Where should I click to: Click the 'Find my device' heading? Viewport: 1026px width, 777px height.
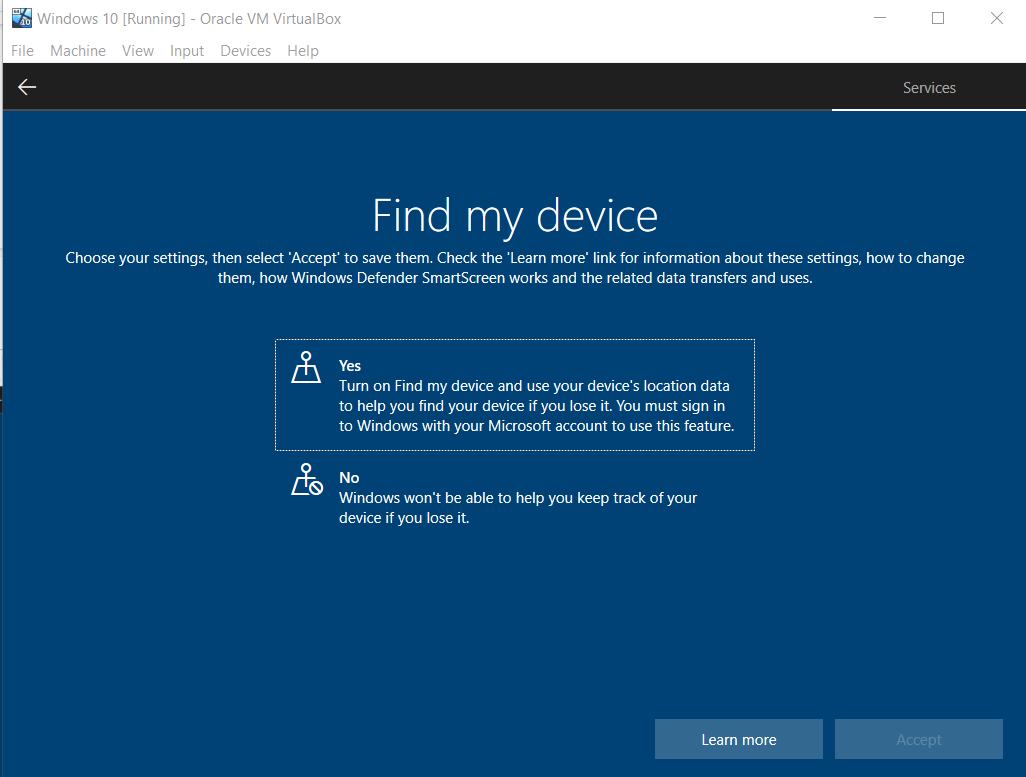515,216
